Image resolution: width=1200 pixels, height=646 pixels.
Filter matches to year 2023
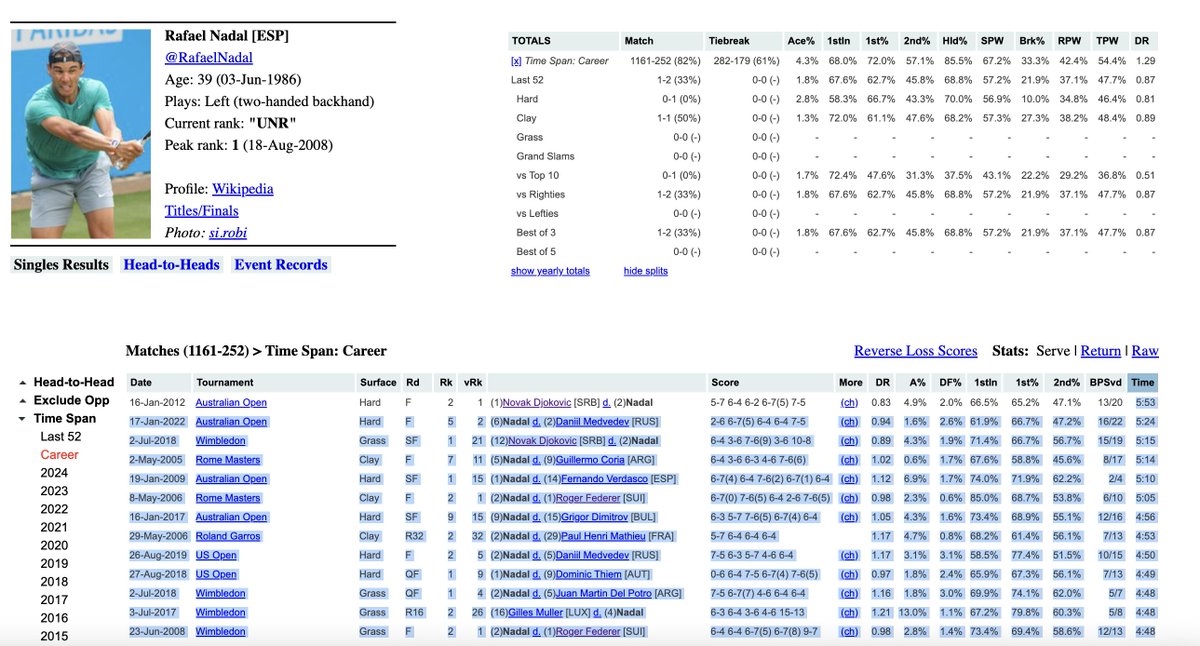(x=54, y=491)
